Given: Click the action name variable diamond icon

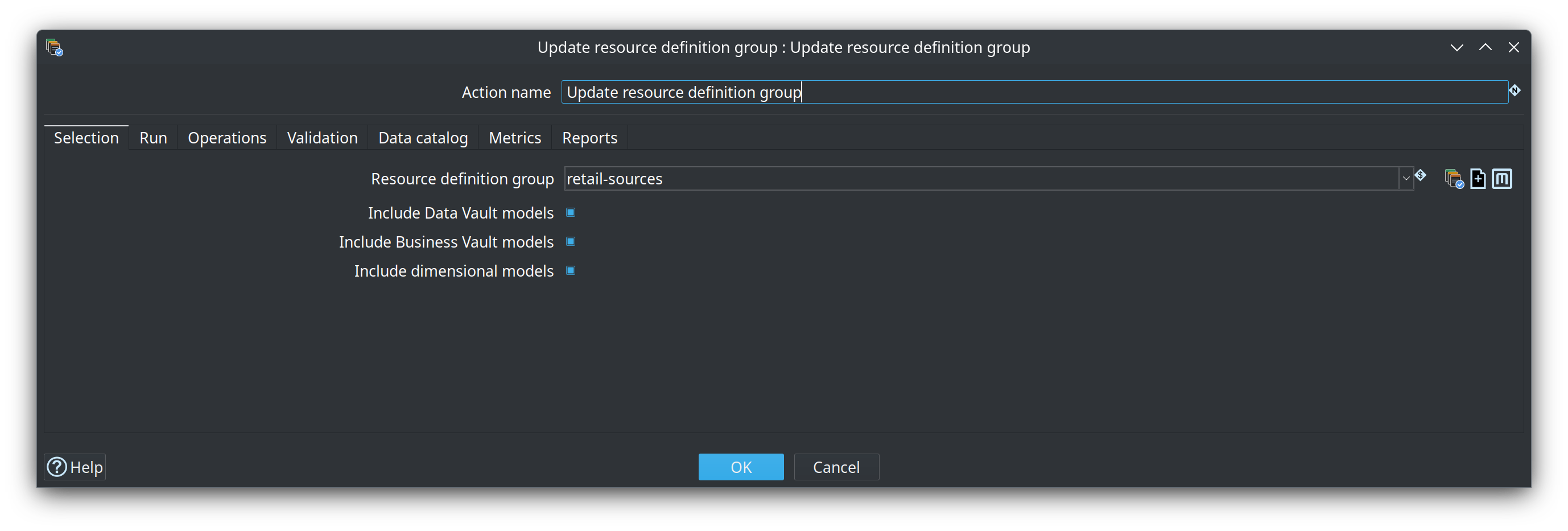Looking at the screenshot, I should [x=1515, y=90].
